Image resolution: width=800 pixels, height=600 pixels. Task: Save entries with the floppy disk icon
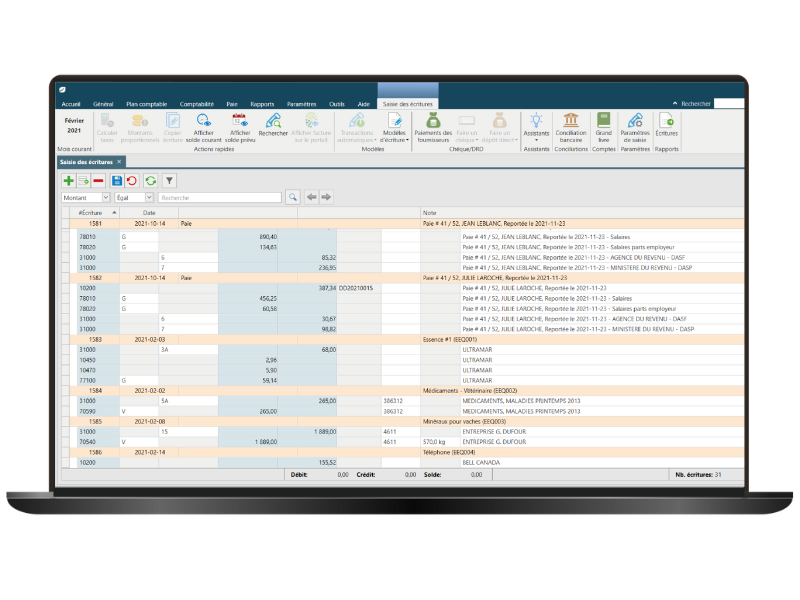[x=117, y=181]
